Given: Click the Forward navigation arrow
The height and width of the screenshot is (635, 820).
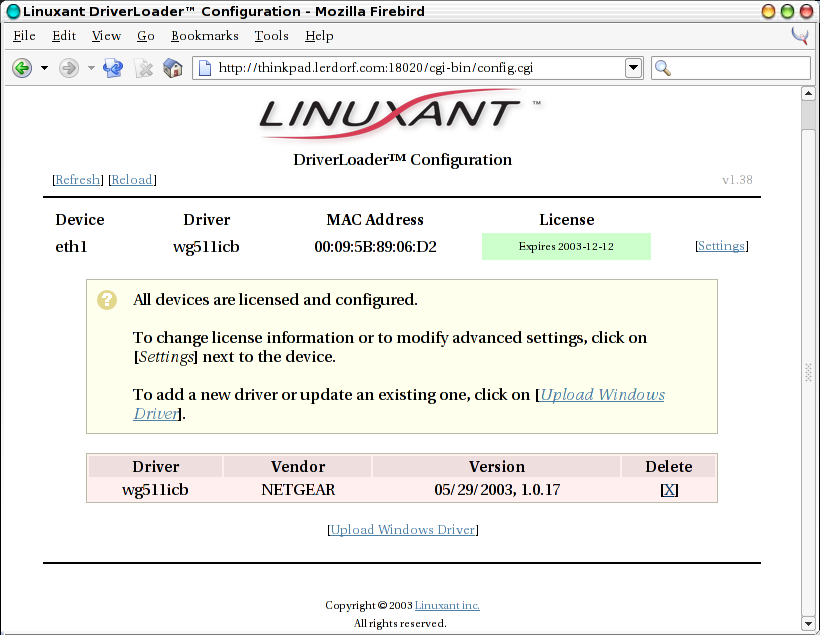Looking at the screenshot, I should pyautogui.click(x=68, y=68).
